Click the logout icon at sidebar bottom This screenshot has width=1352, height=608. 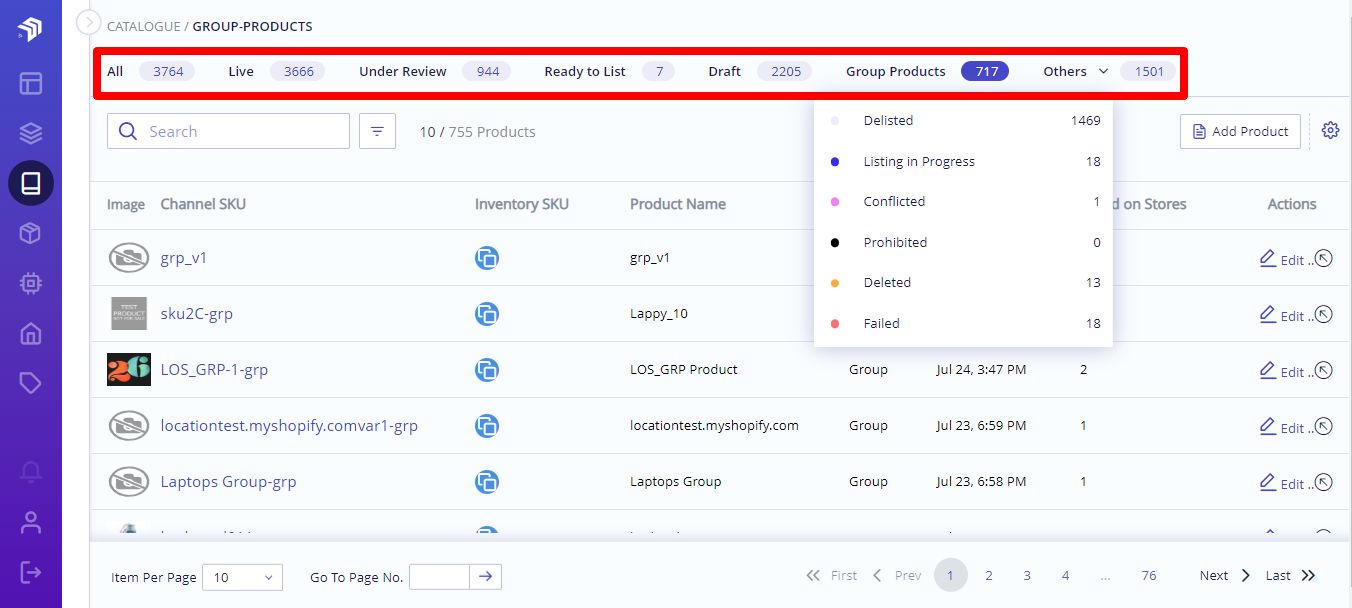tap(31, 572)
